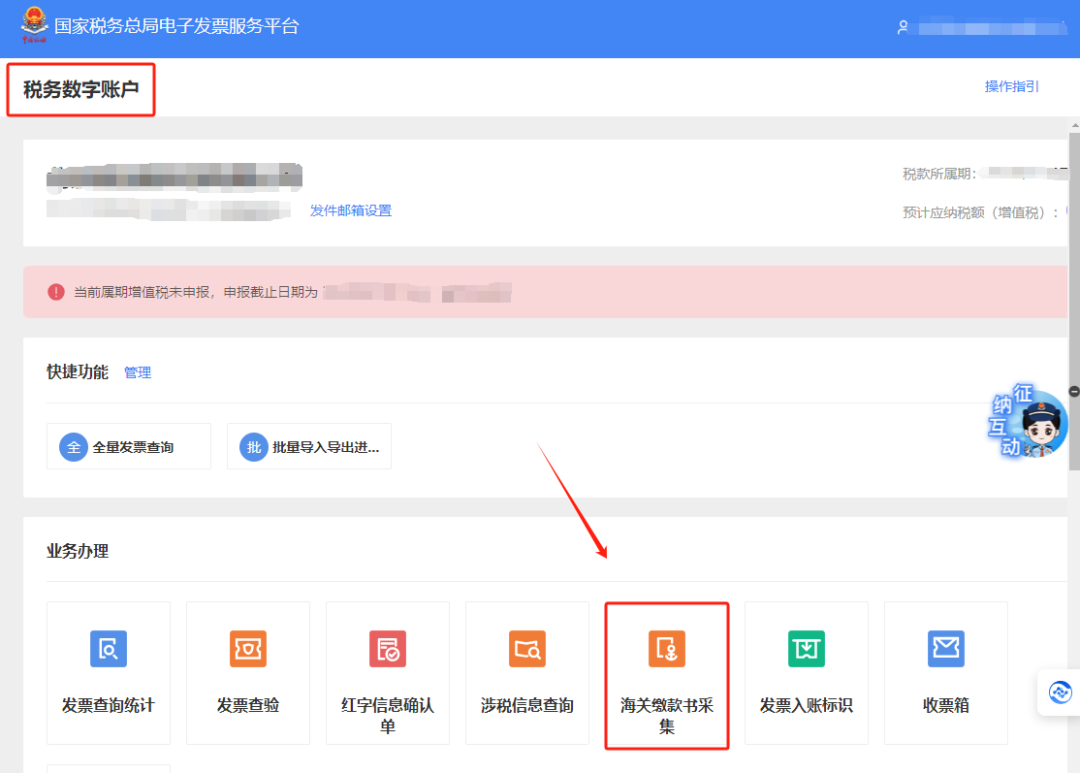Open 批量导入导出进... quick function
Screen dimensions: 1080x773
click(x=309, y=446)
